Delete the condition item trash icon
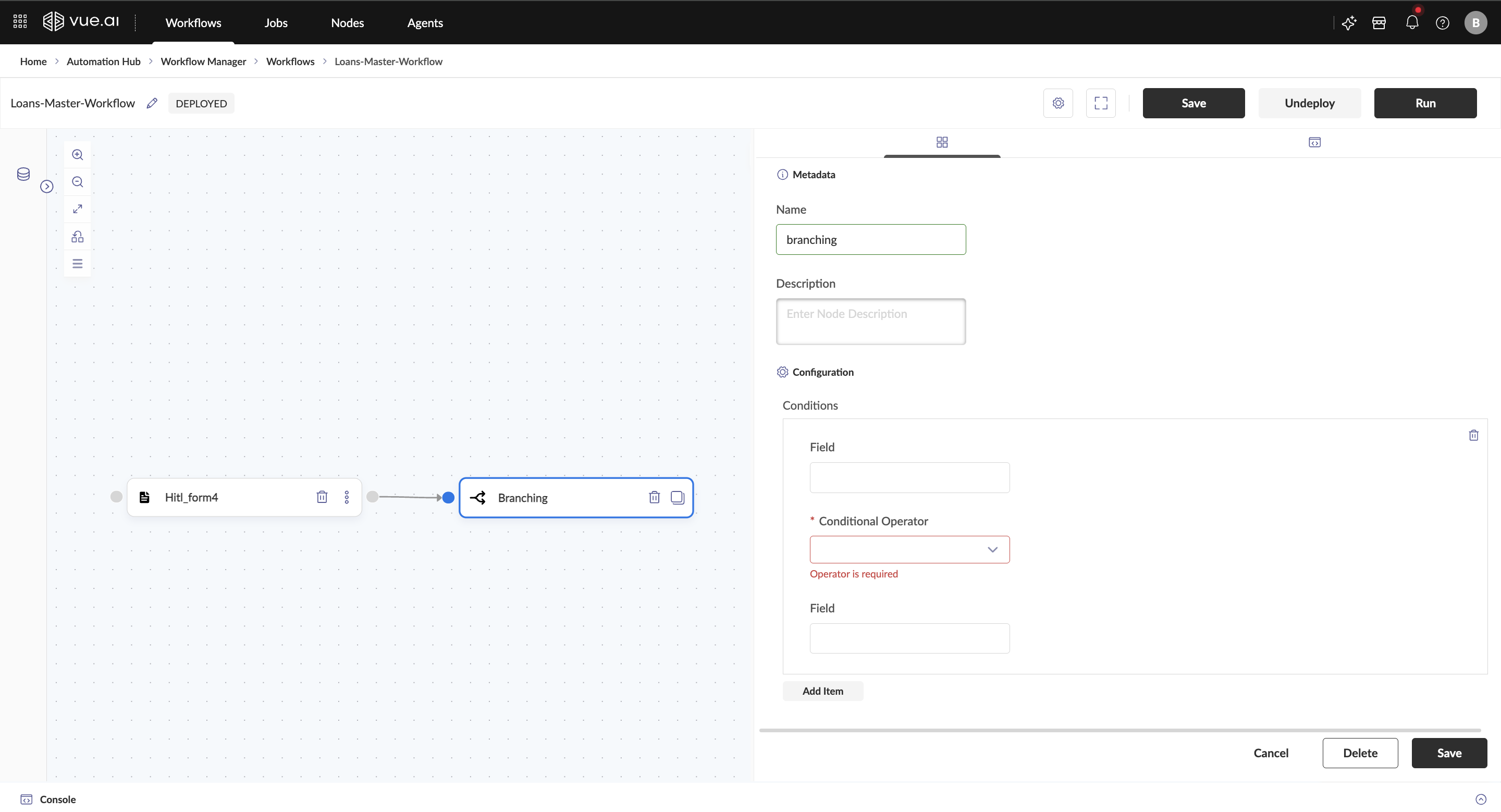 [x=1473, y=435]
